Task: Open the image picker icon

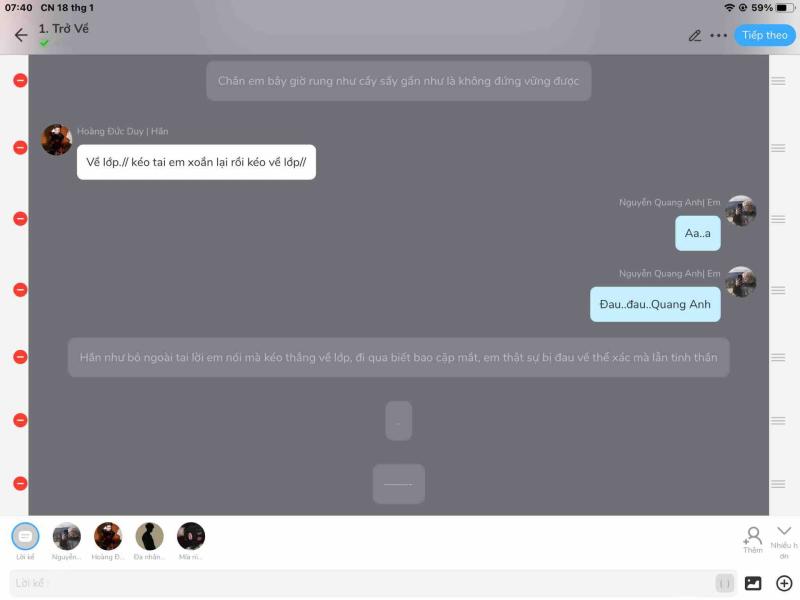Action: [x=753, y=583]
